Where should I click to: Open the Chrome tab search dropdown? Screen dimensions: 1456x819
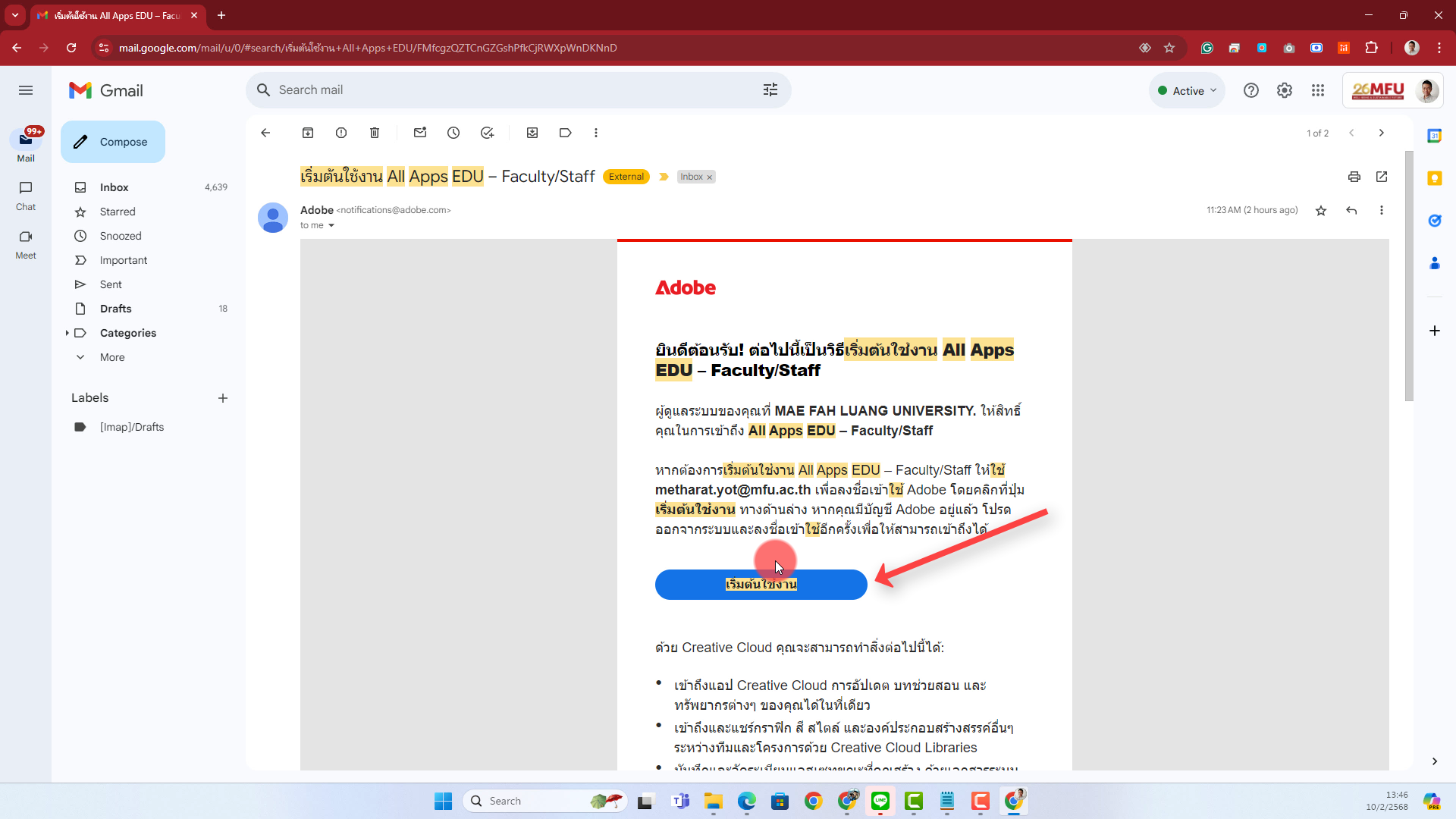point(15,15)
